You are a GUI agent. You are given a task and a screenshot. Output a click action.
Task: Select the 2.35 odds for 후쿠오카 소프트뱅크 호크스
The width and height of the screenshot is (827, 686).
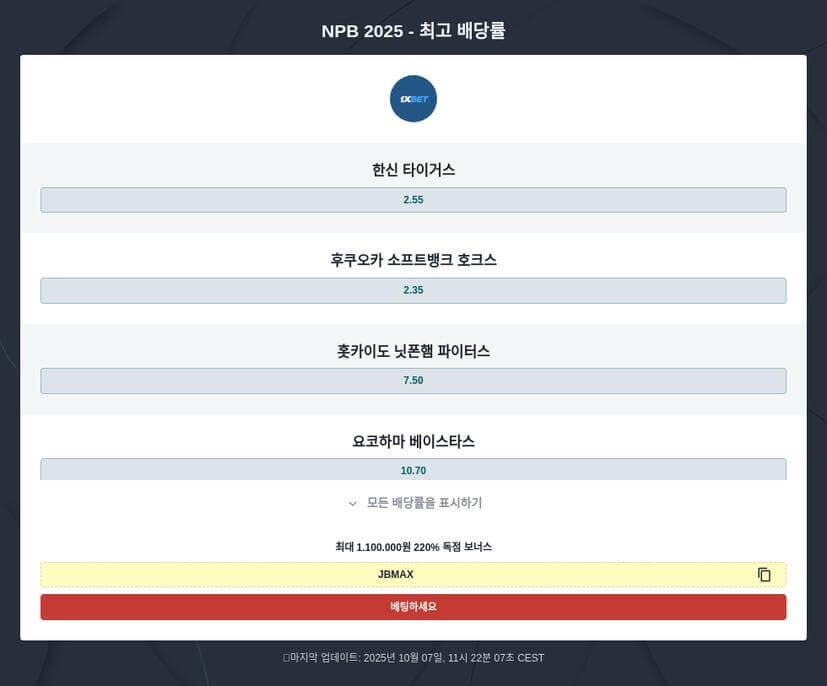pos(413,291)
